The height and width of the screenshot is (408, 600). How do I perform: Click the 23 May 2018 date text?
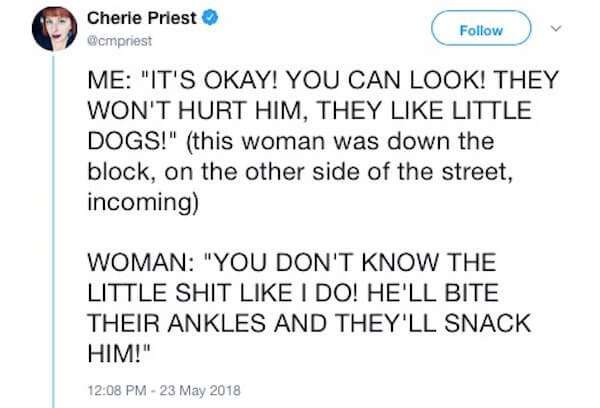pyautogui.click(x=200, y=391)
